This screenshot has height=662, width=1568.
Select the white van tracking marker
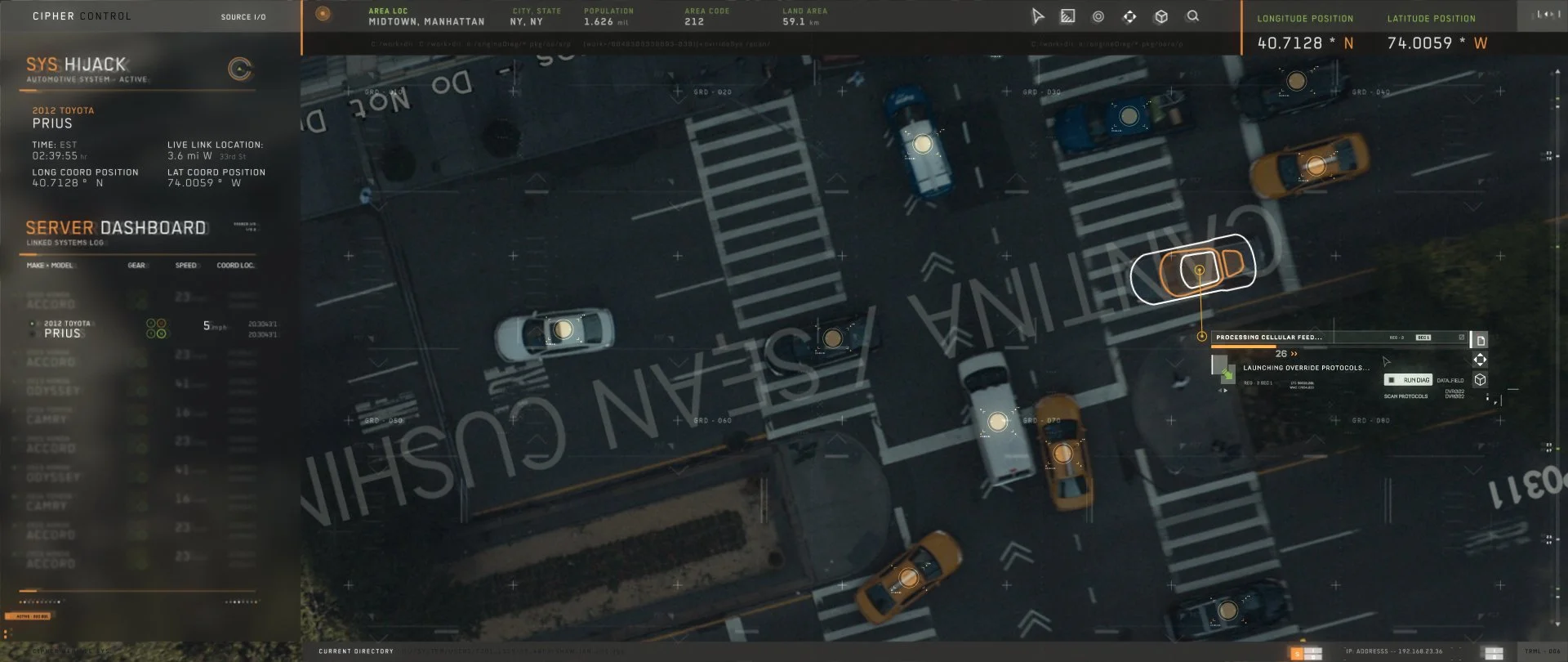pyautogui.click(x=997, y=422)
